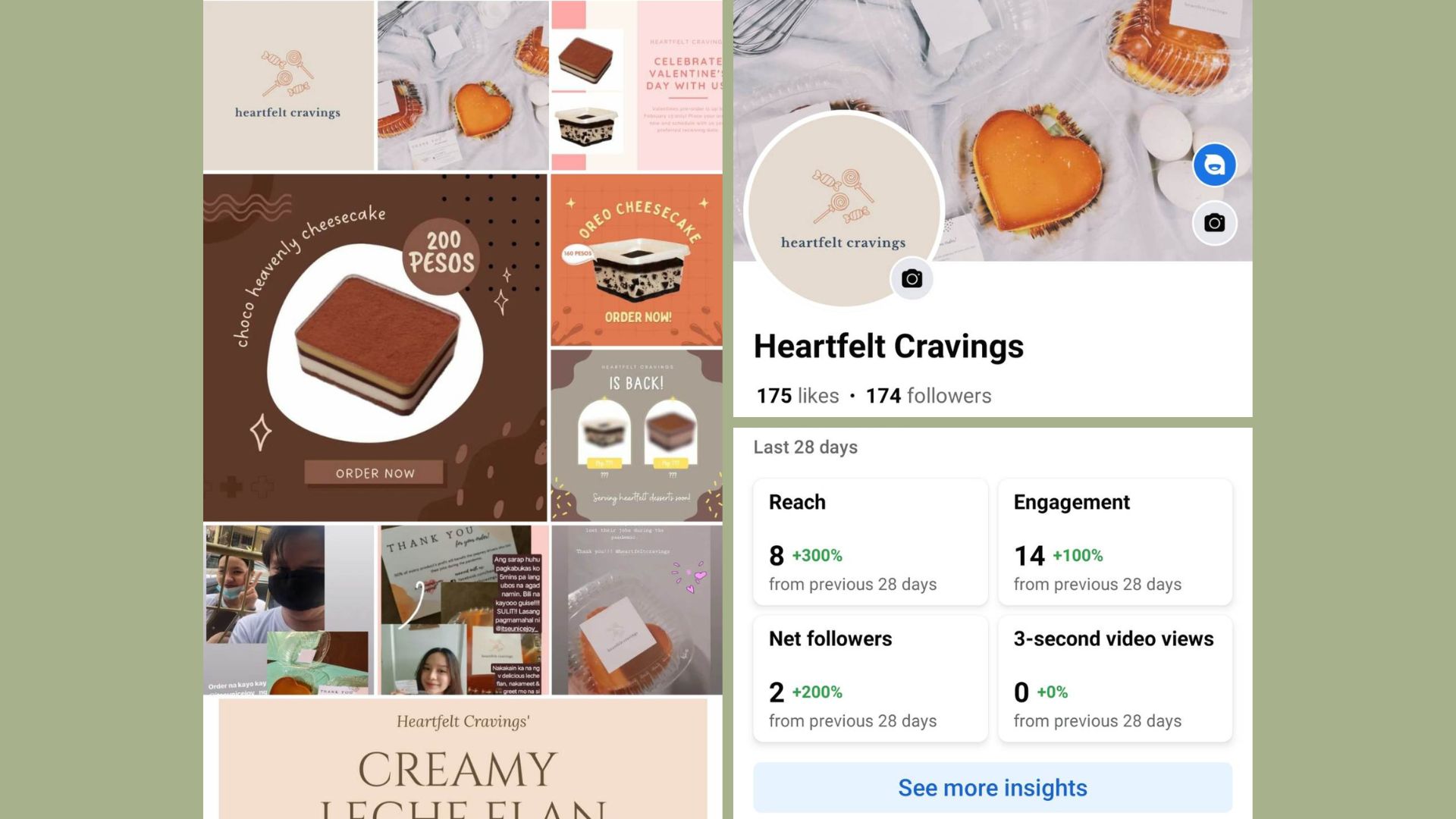This screenshot has width=1456, height=819.
Task: Open the Thank You customer collage thumbnail
Action: point(464,610)
